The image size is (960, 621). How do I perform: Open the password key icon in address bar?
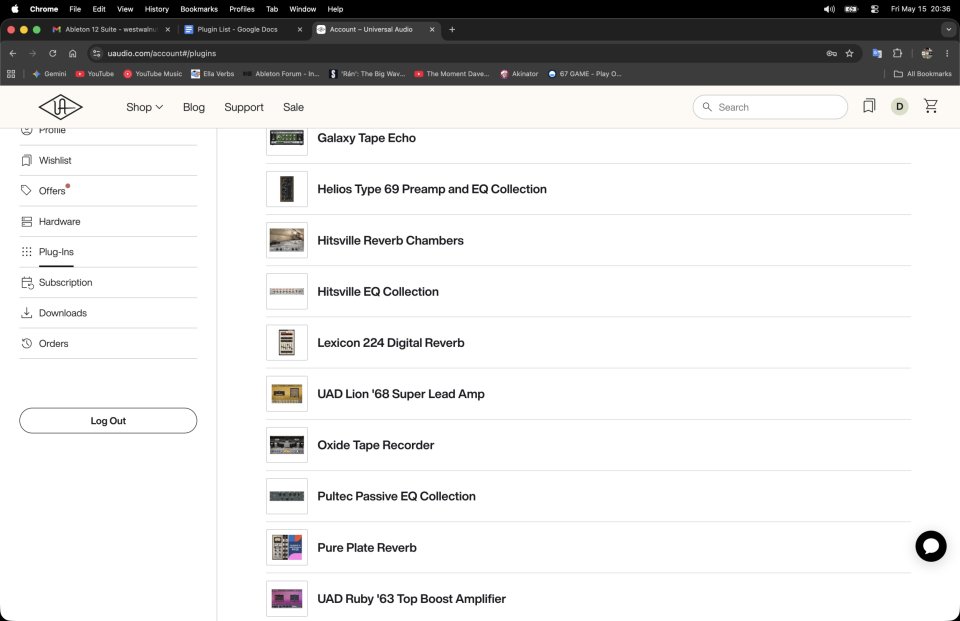(x=831, y=53)
